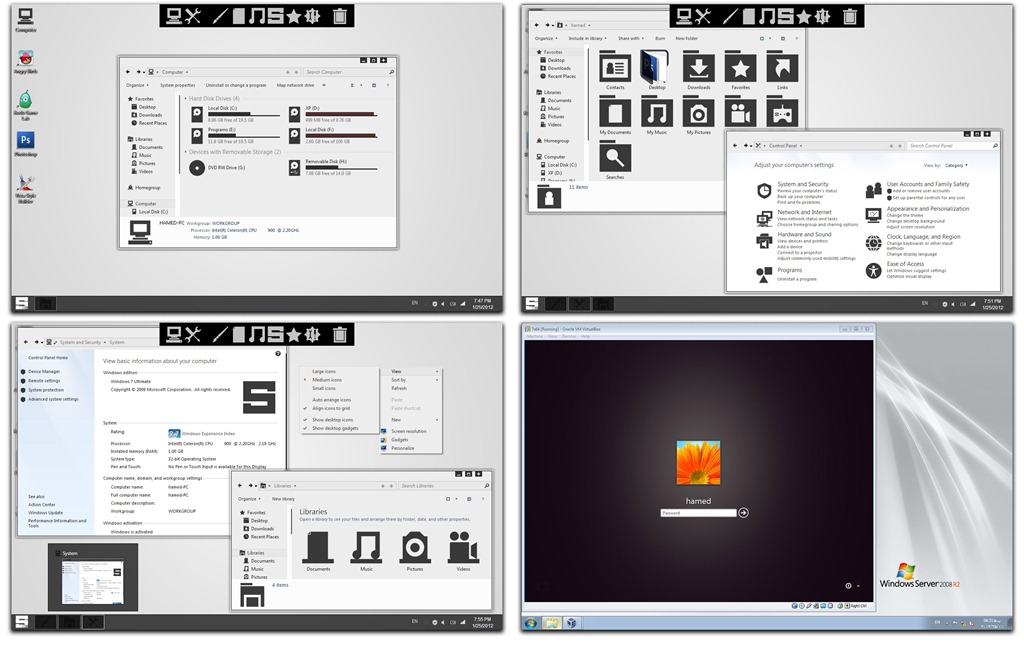
Task: Click Windows Experience Index link
Action: (x=208, y=434)
